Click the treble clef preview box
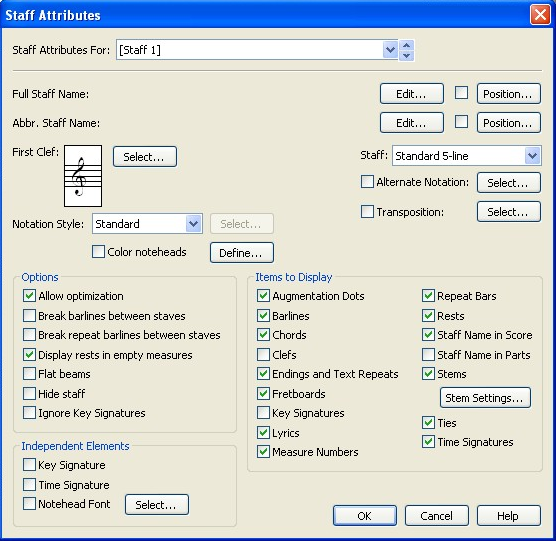The width and height of the screenshot is (556, 541). [x=83, y=176]
